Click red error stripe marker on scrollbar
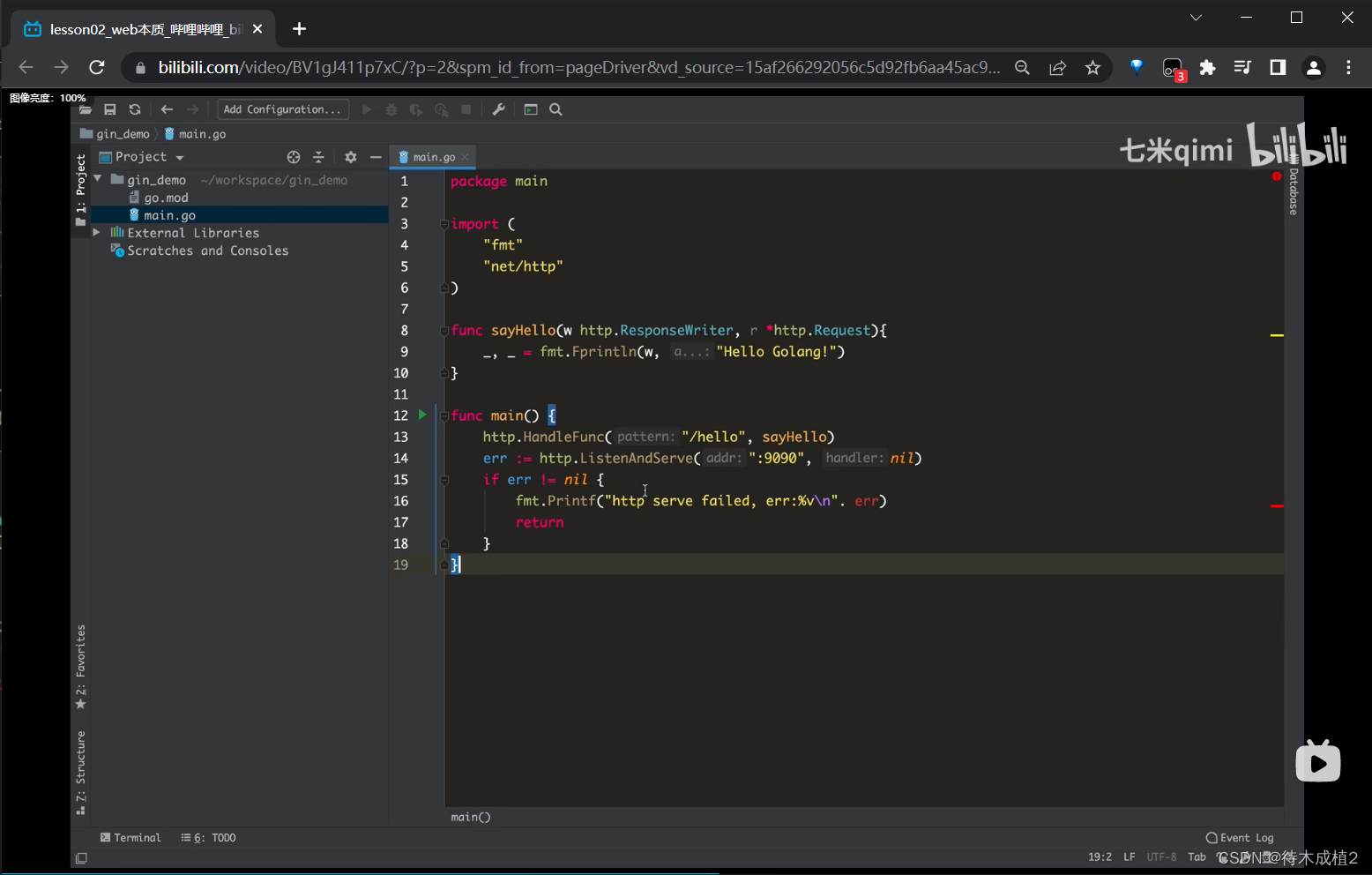This screenshot has width=1372, height=875. pos(1277,506)
